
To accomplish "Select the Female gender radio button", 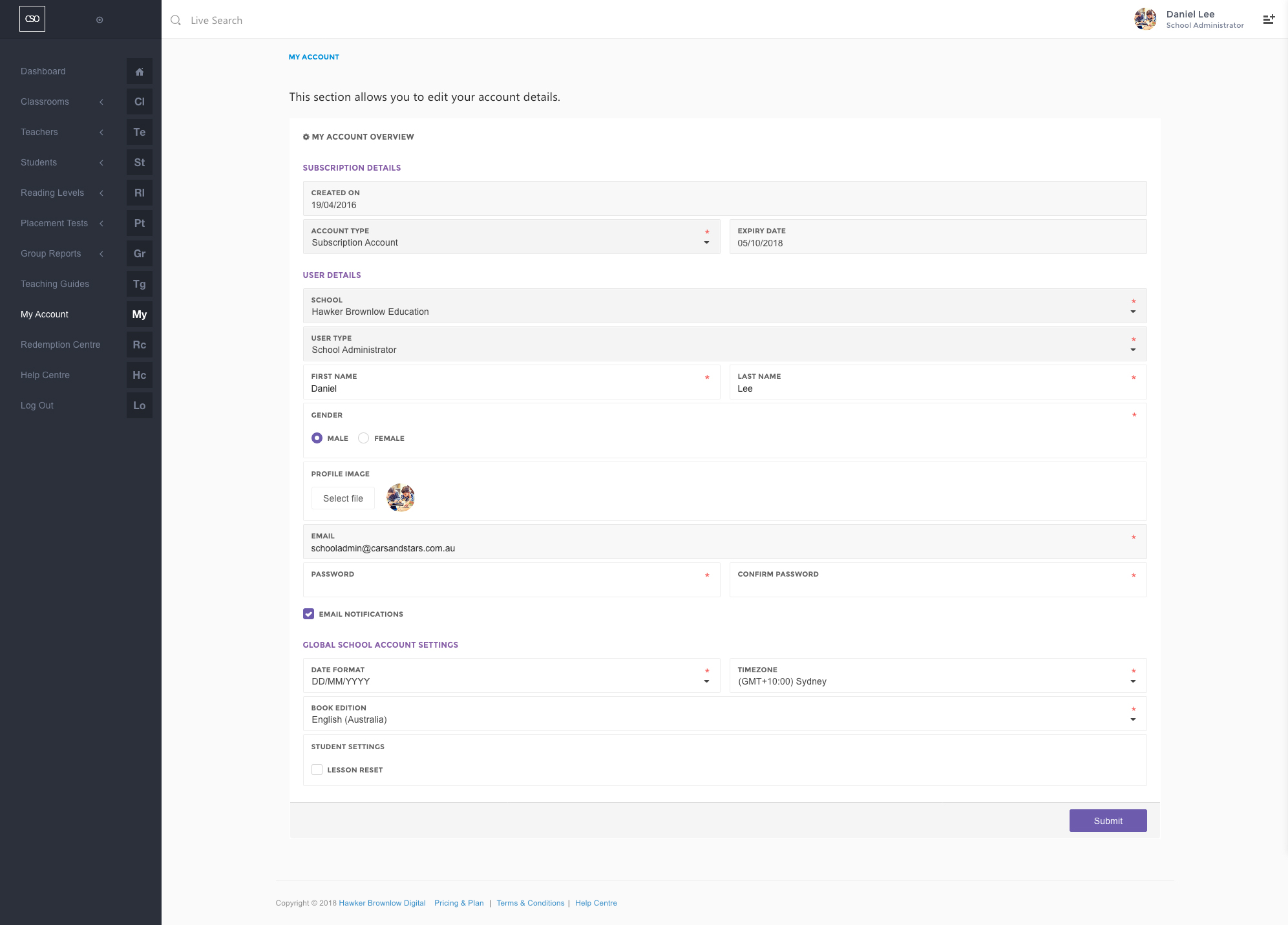I will click(364, 438).
